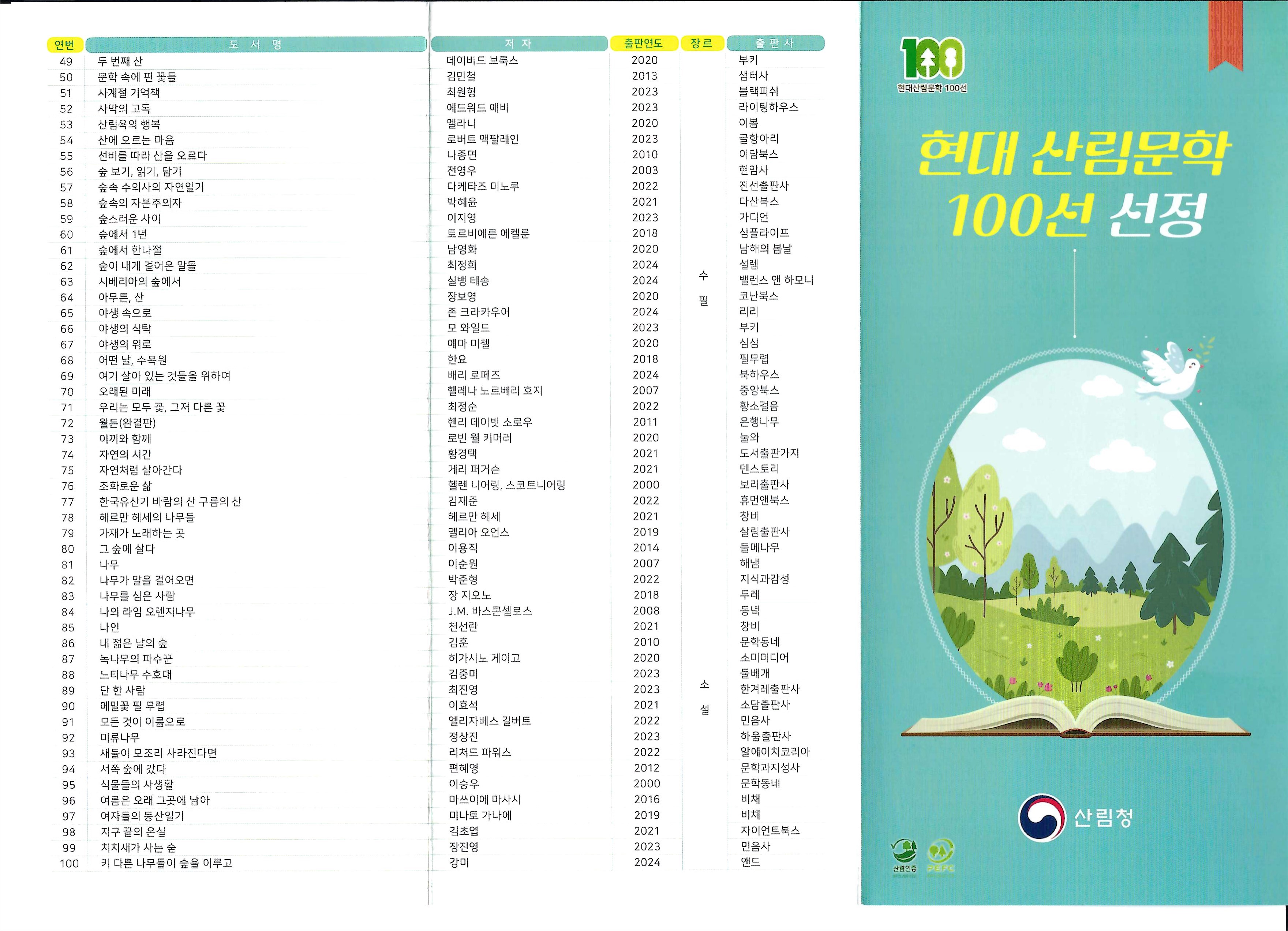Select title 한국유산기 바람의 산 구름의 산
Image resolution: width=1288 pixels, height=931 pixels.
(171, 502)
